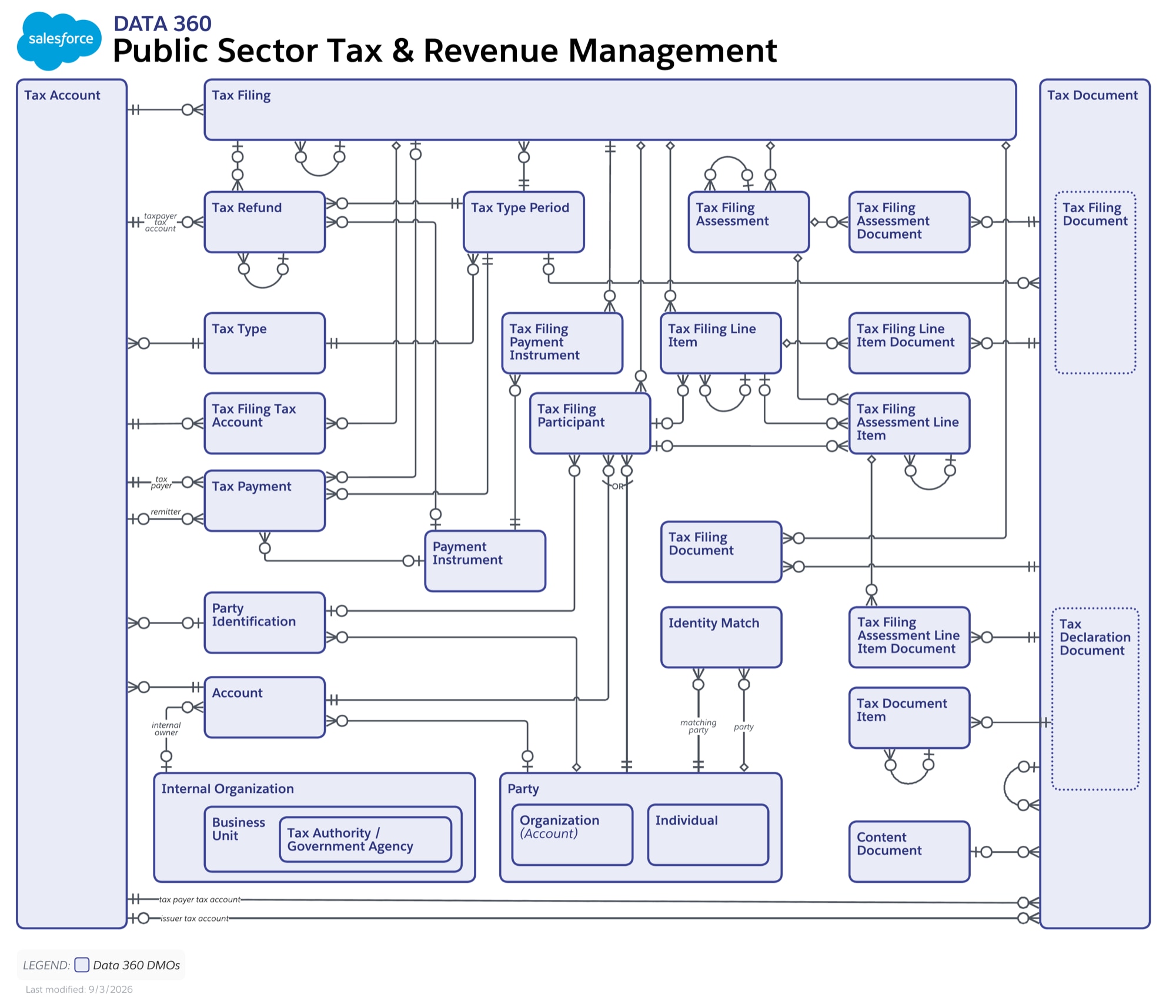Click the dotted Tax Declaration Document box

click(1095, 699)
